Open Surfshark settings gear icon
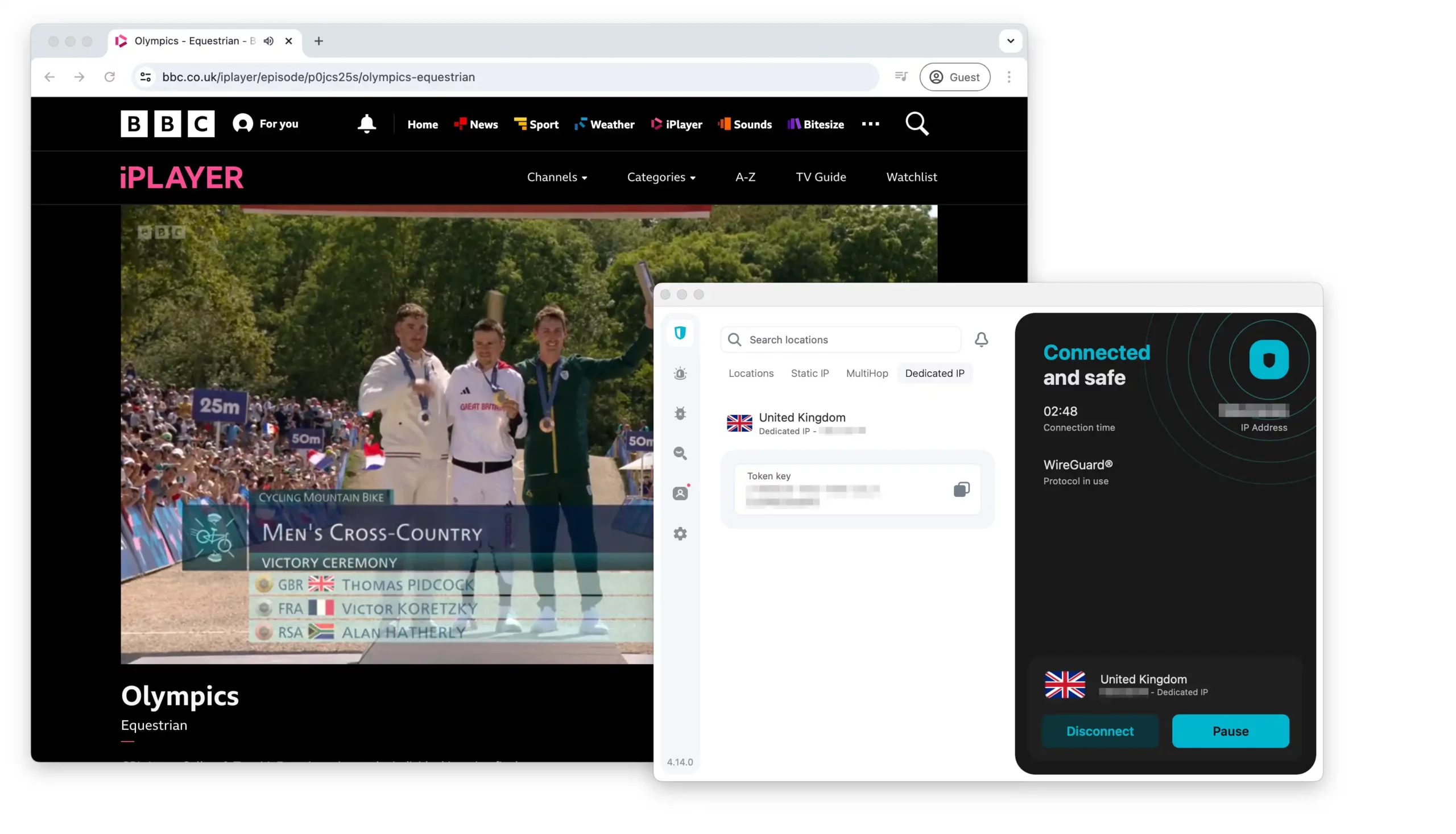1456x834 pixels. (x=680, y=534)
